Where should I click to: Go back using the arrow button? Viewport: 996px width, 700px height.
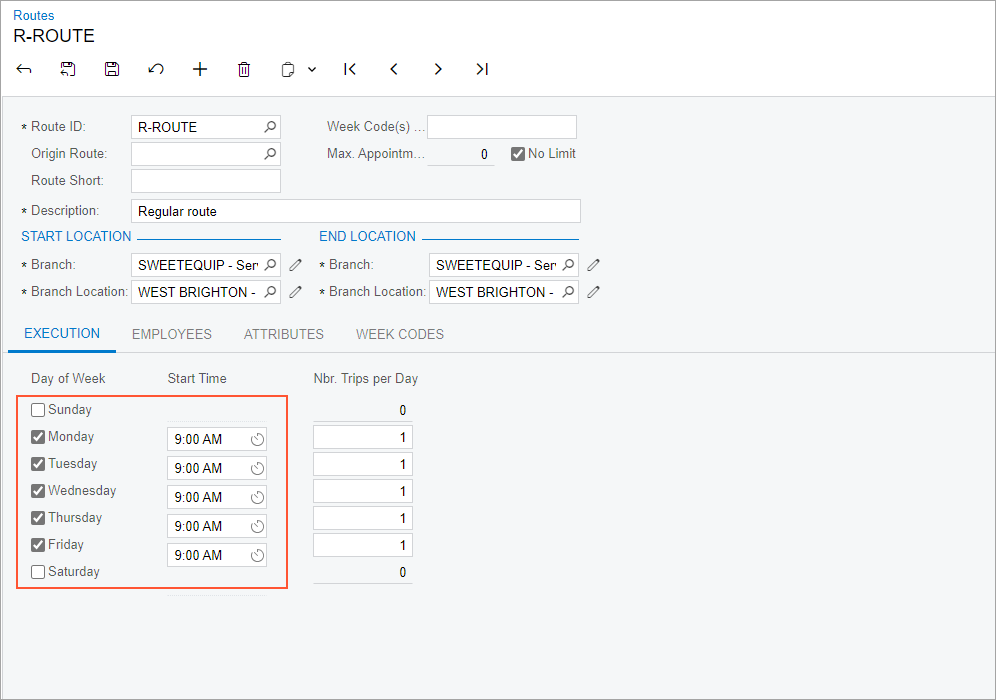[x=24, y=69]
